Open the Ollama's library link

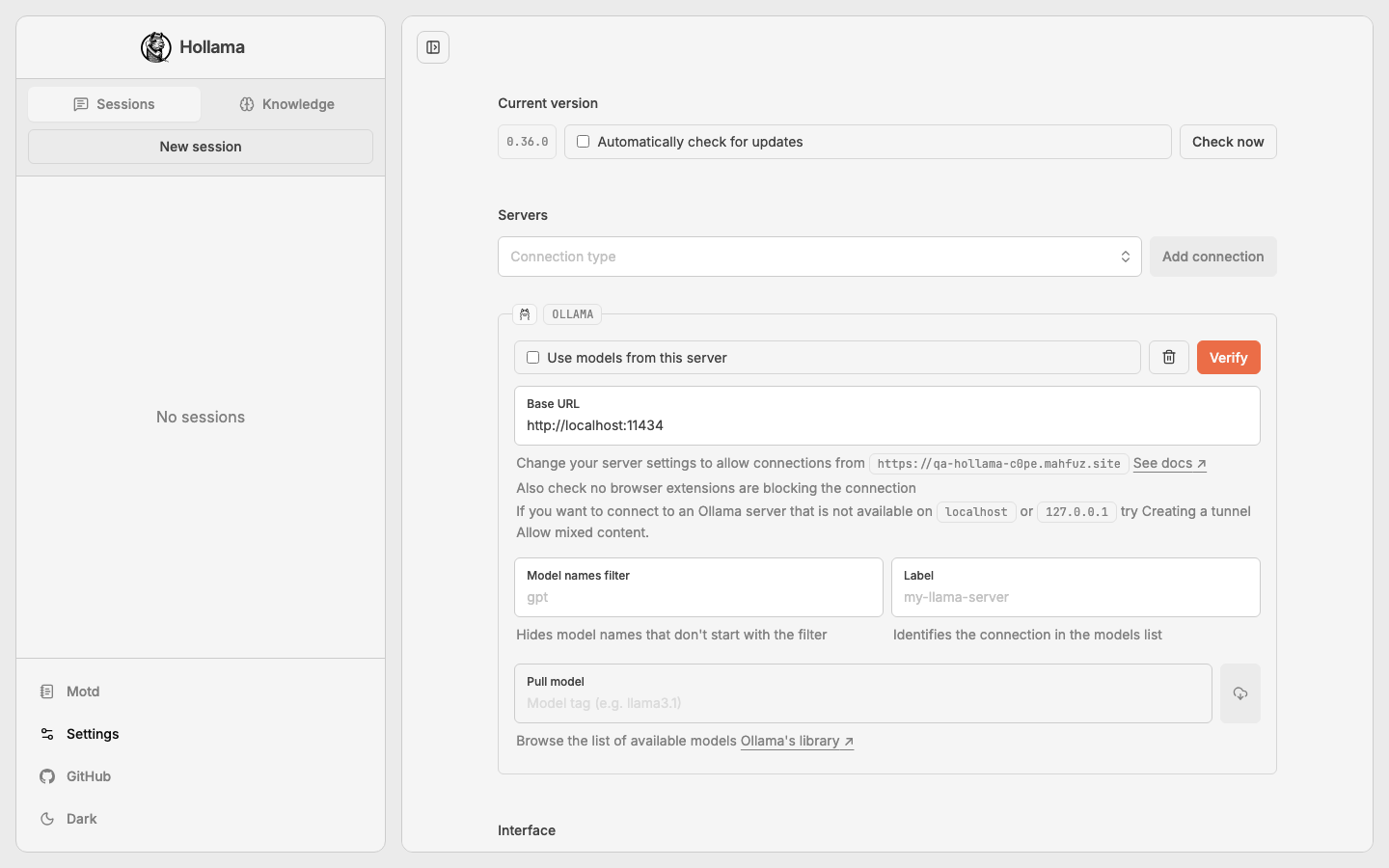click(797, 742)
